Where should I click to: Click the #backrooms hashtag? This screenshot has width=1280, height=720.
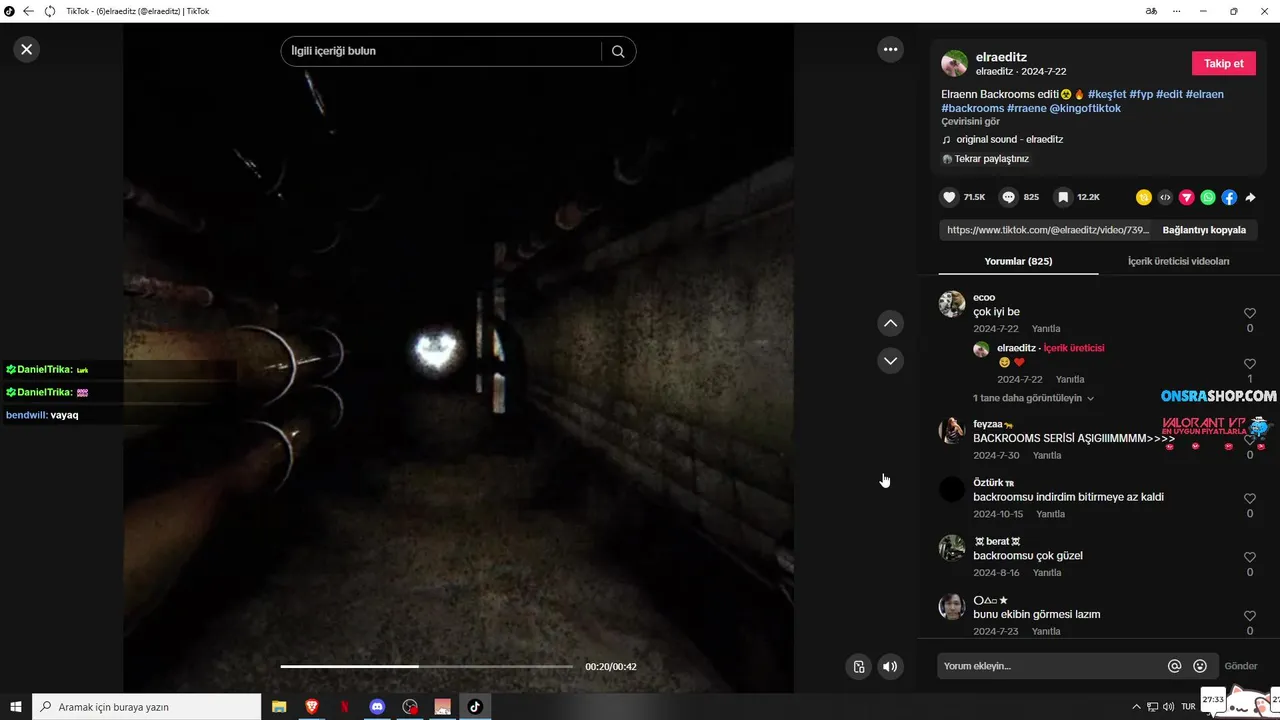[x=972, y=108]
